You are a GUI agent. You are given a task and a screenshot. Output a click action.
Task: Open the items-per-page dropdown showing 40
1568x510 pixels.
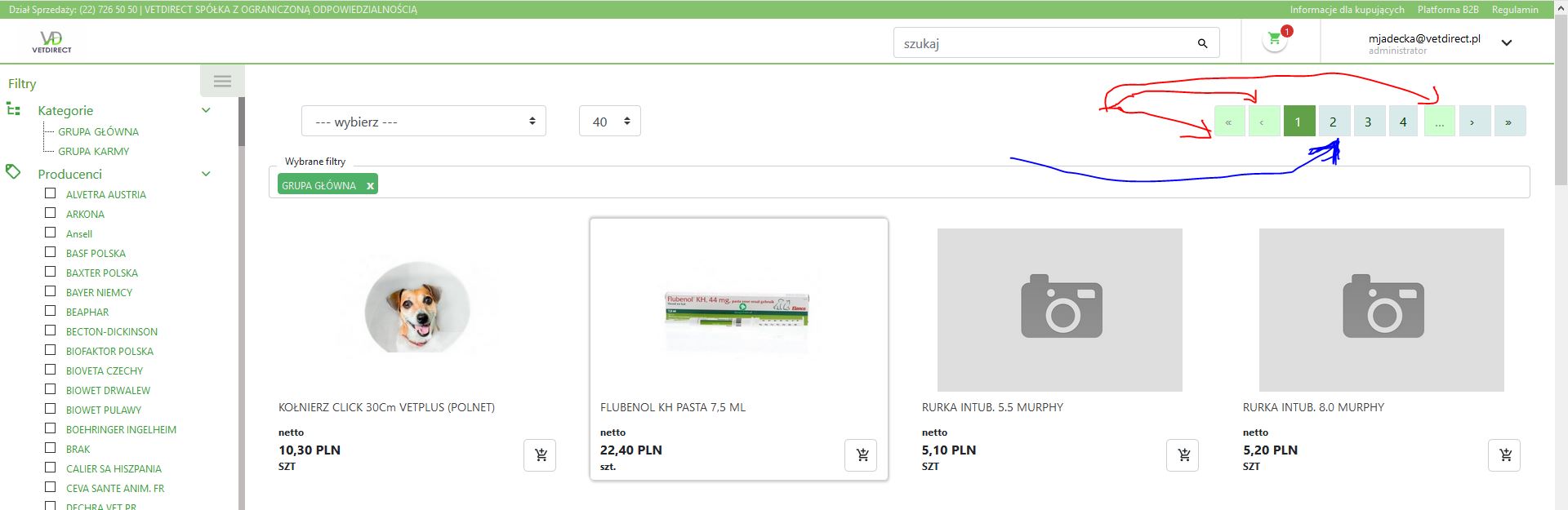pos(609,122)
